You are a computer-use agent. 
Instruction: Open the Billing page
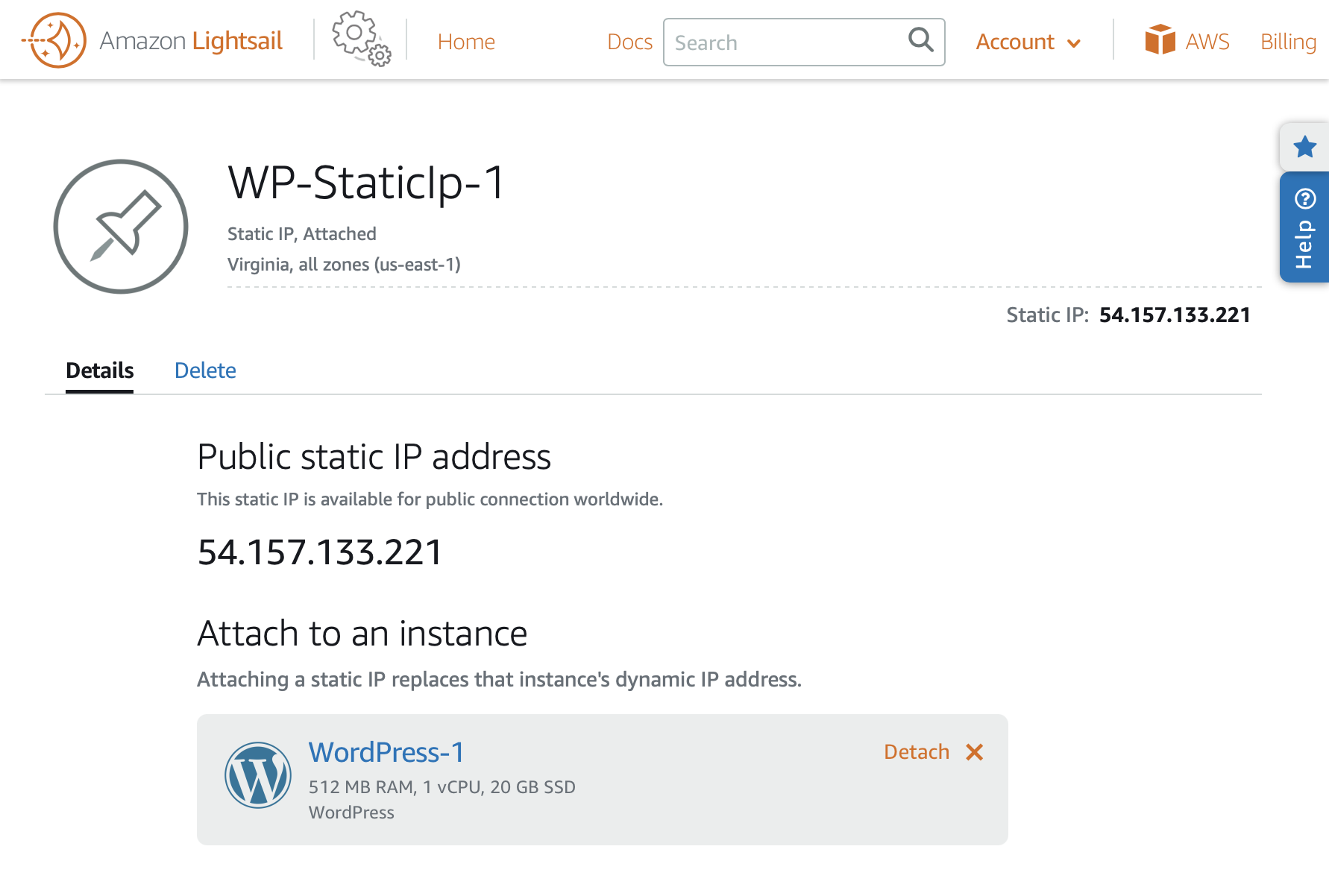click(x=1288, y=42)
